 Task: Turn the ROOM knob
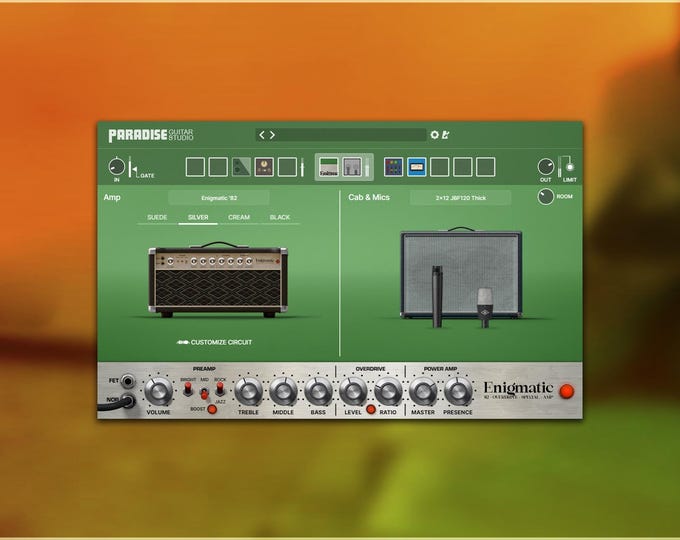click(x=546, y=196)
